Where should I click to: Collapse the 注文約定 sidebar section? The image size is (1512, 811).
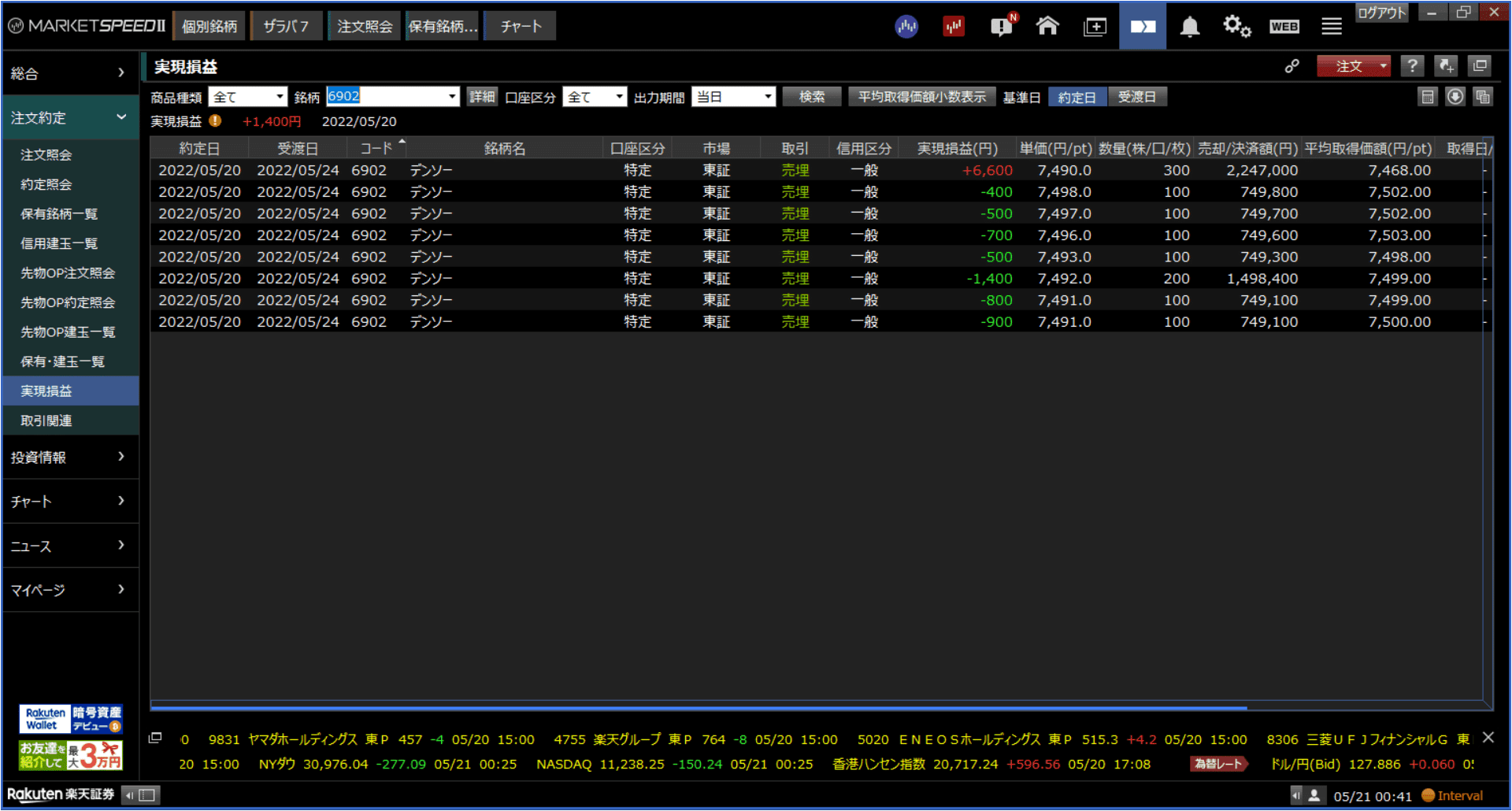point(69,117)
